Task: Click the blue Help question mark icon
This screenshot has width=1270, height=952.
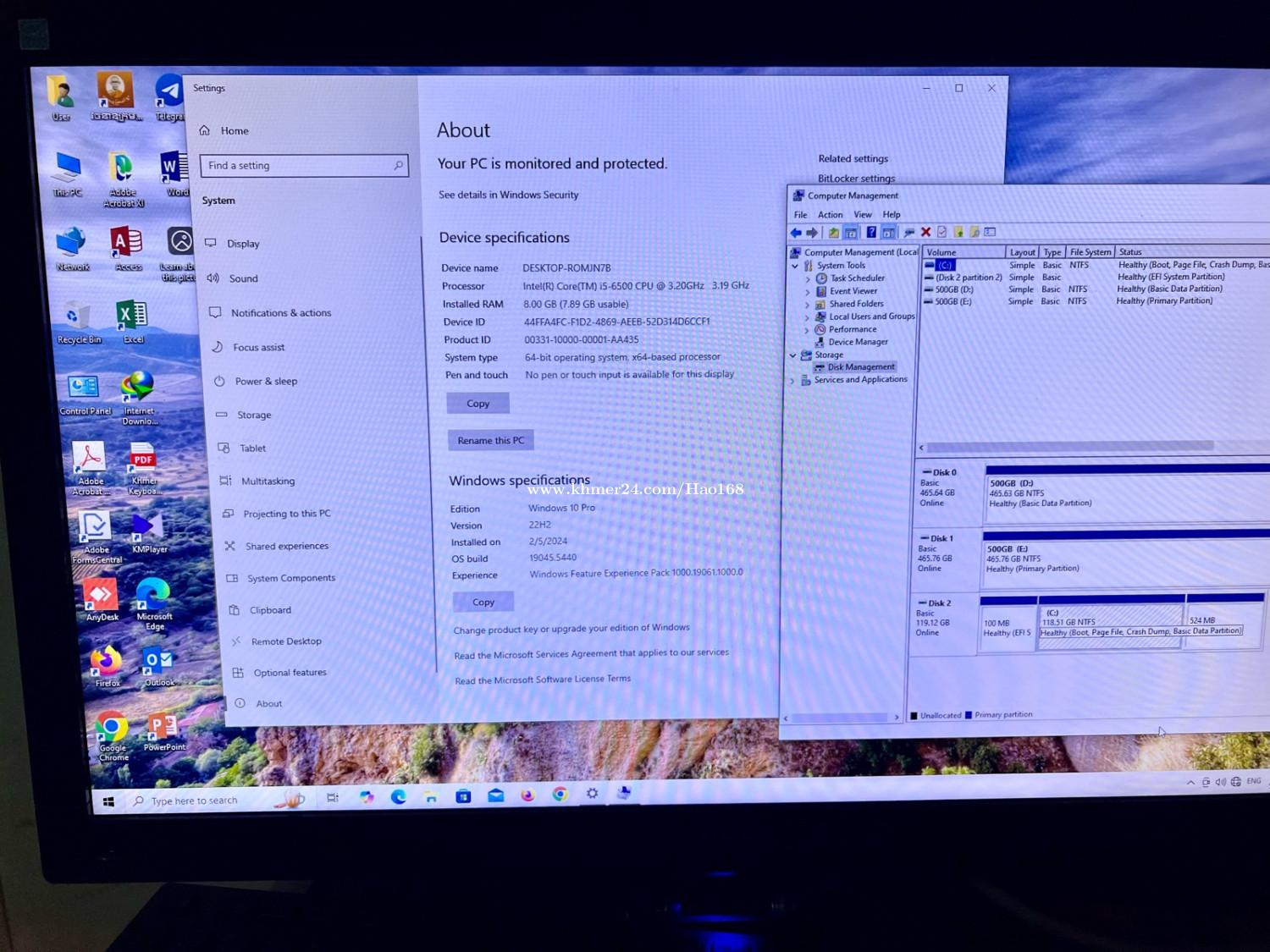Action: pos(870,232)
